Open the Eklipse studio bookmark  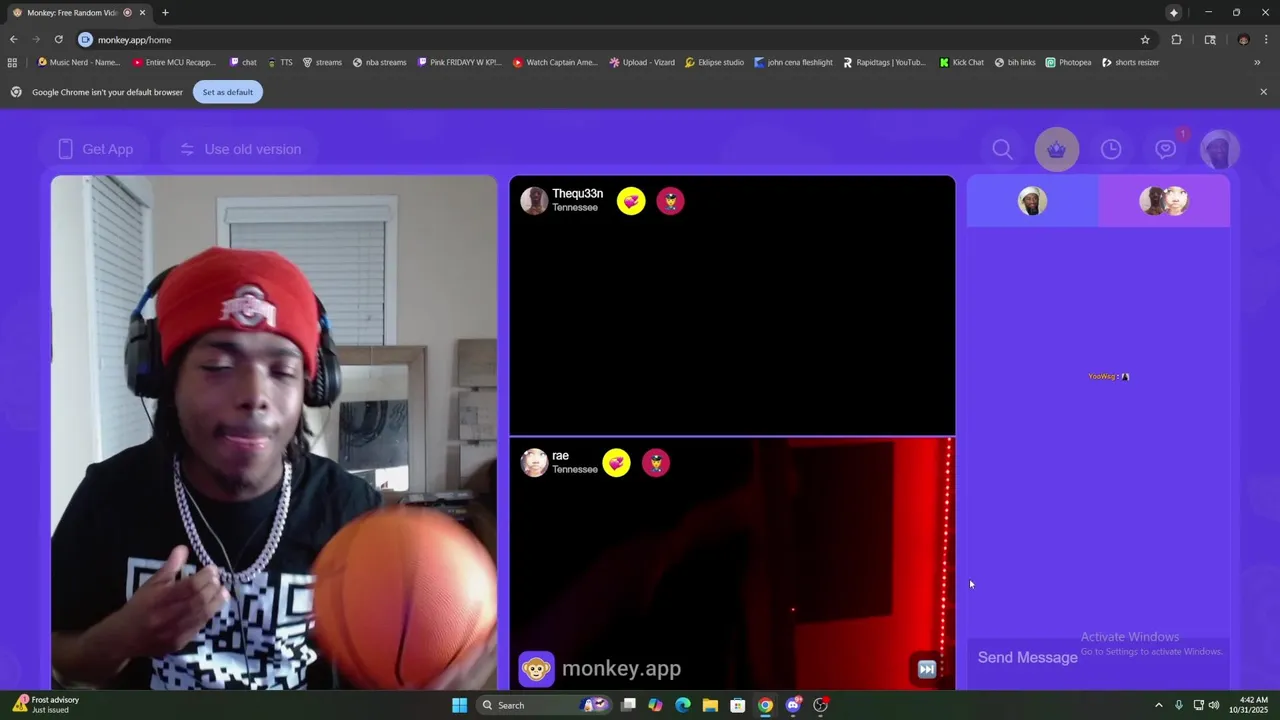(715, 62)
